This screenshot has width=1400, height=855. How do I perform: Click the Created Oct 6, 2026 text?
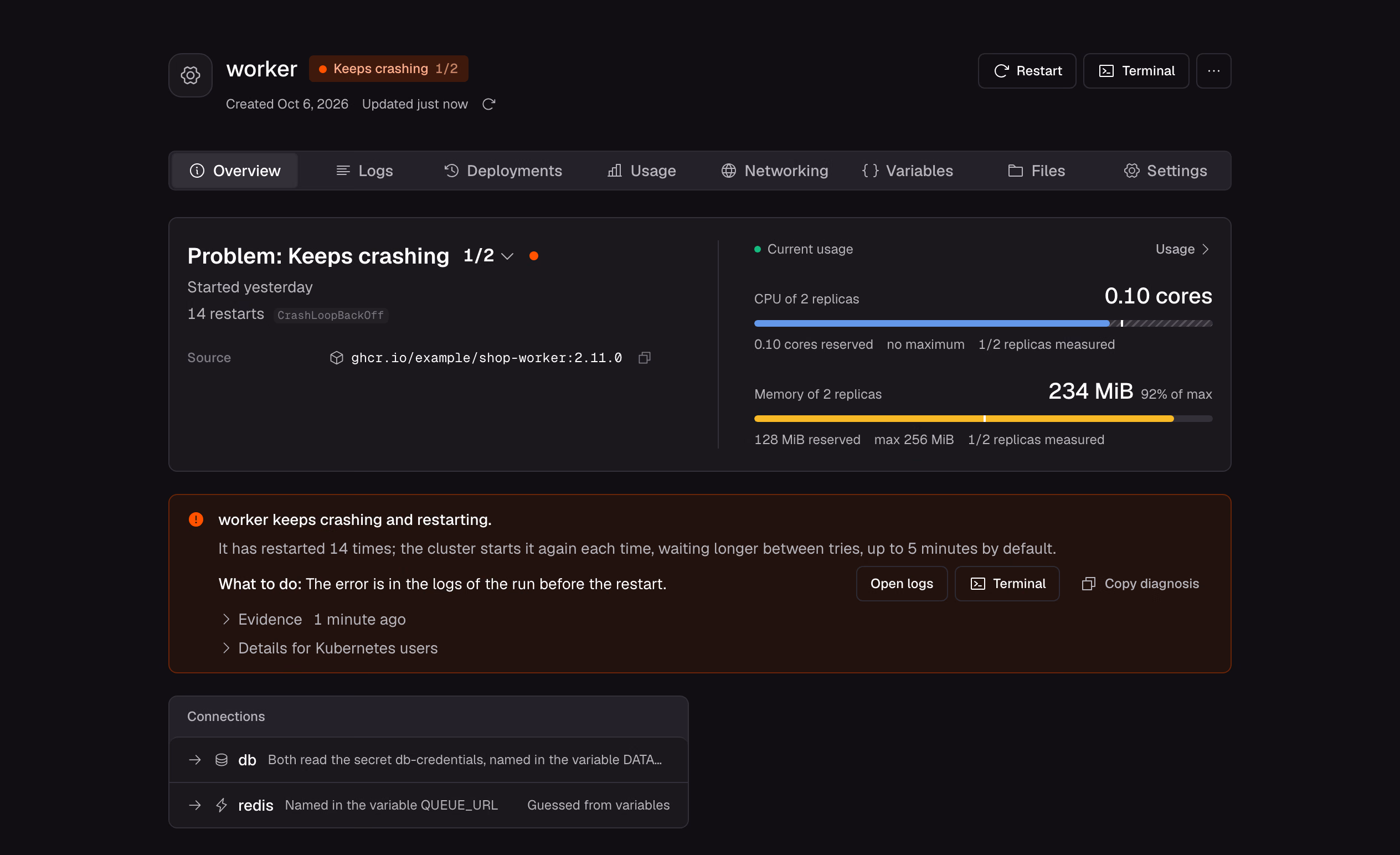(287, 104)
